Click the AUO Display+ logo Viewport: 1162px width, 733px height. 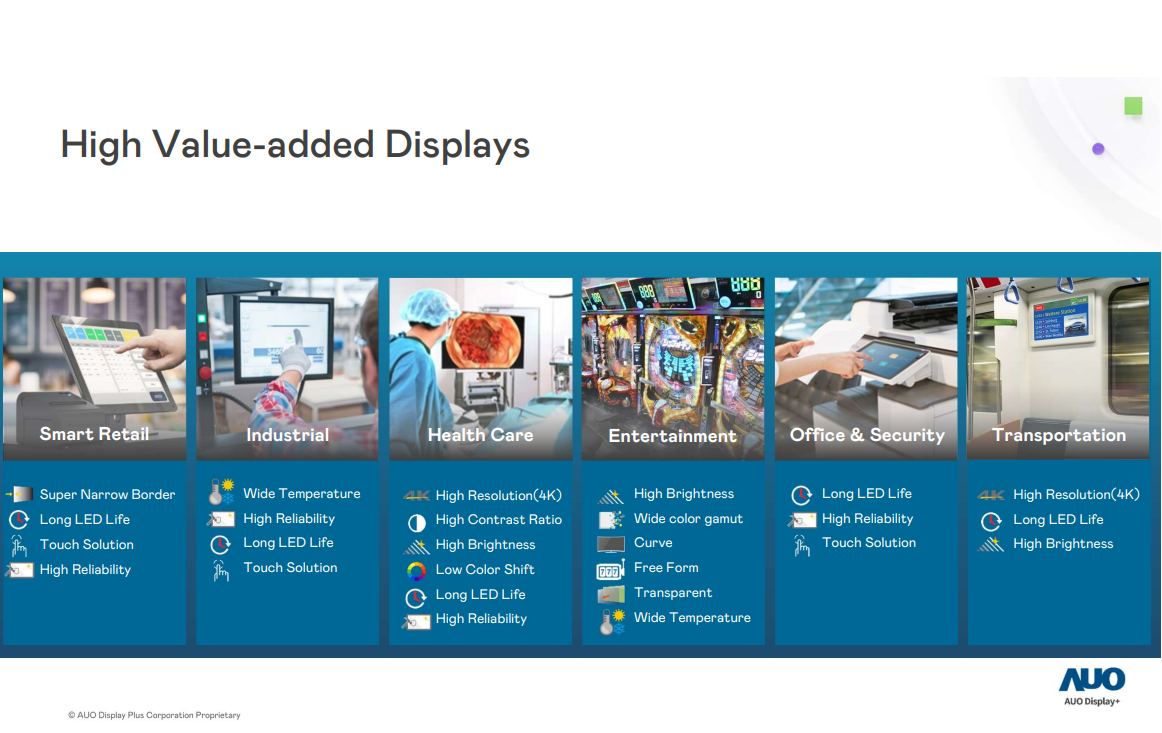pos(1090,686)
